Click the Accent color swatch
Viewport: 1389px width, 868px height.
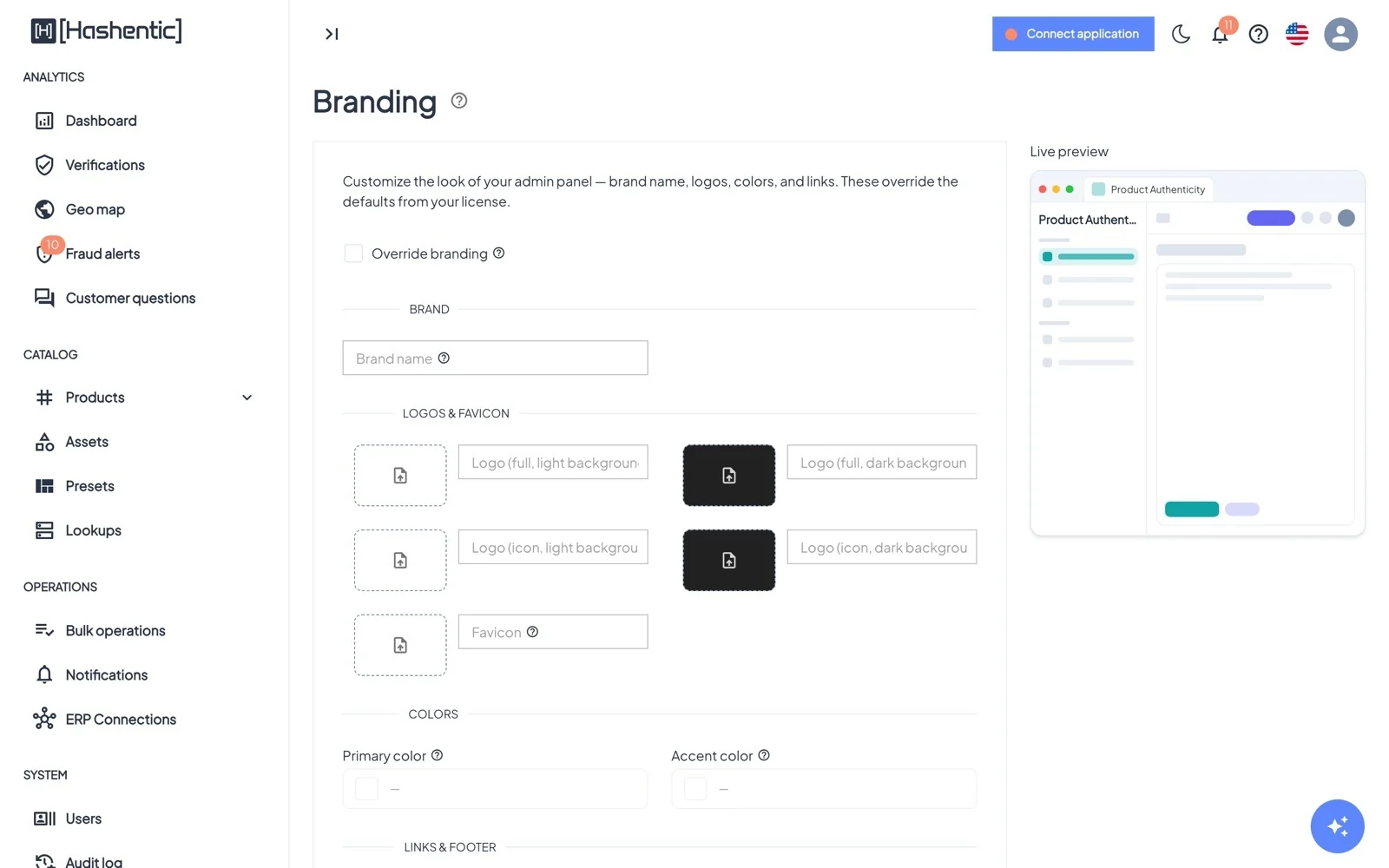click(x=695, y=789)
